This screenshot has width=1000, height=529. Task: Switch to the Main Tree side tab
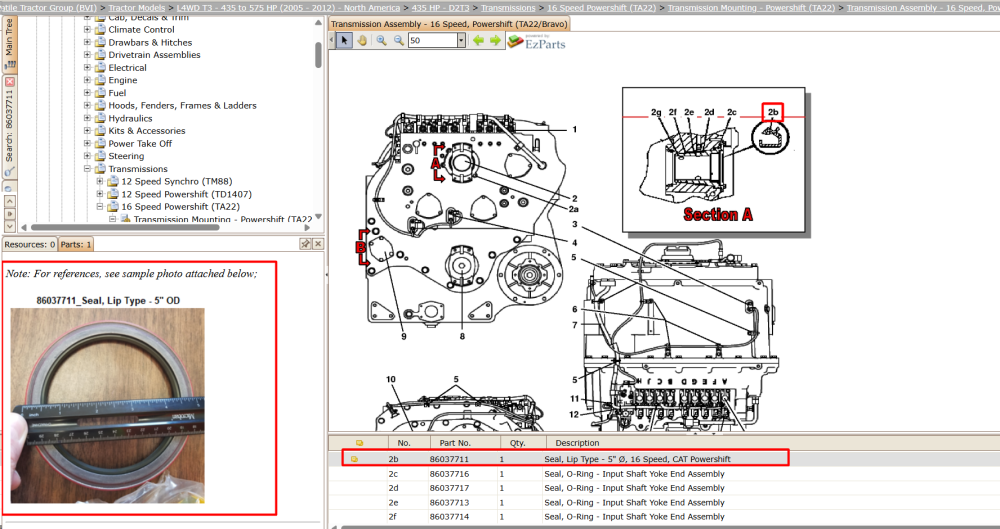pyautogui.click(x=10, y=43)
